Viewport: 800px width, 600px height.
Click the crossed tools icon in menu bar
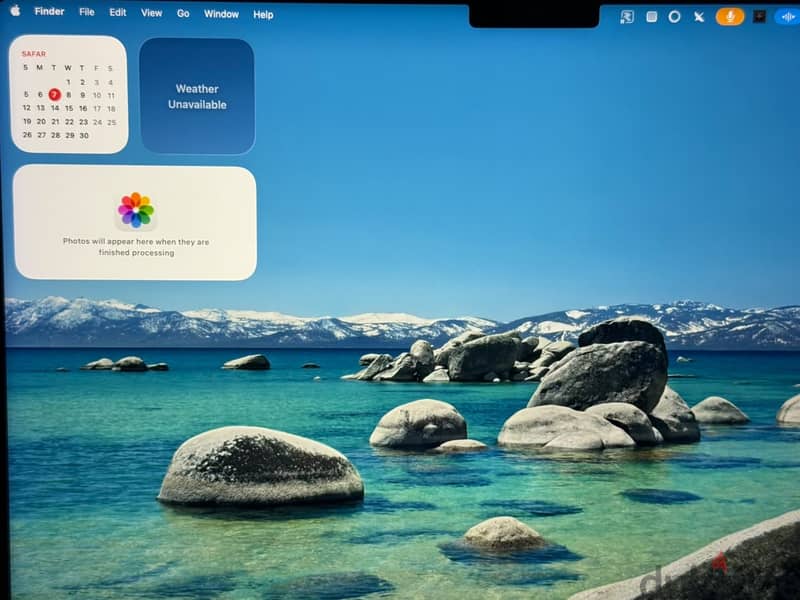[699, 17]
